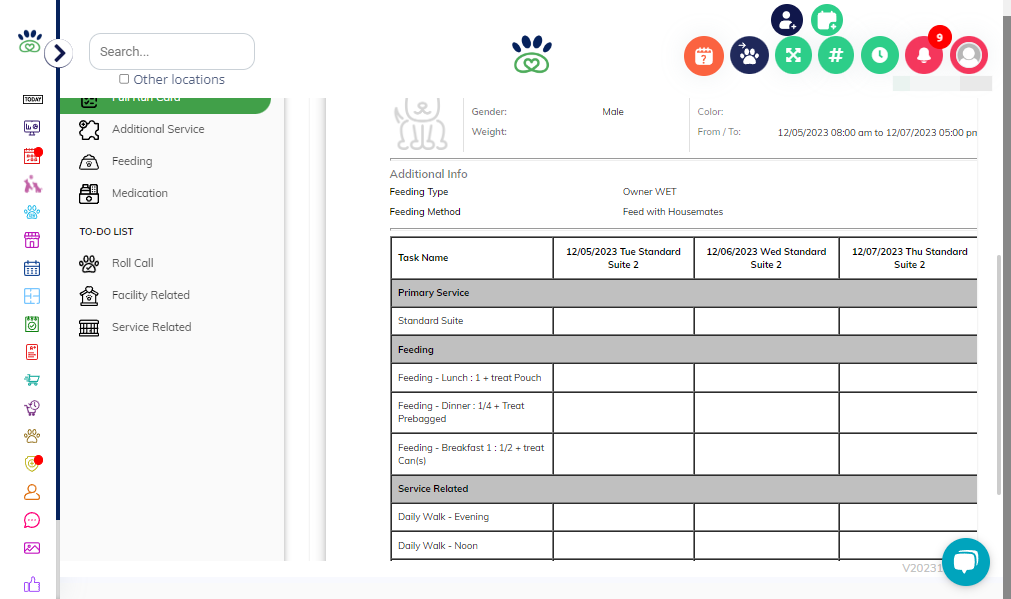The width and height of the screenshot is (1011, 599).
Task: Click the purple thumbs-up sidebar icon
Action: [x=32, y=584]
